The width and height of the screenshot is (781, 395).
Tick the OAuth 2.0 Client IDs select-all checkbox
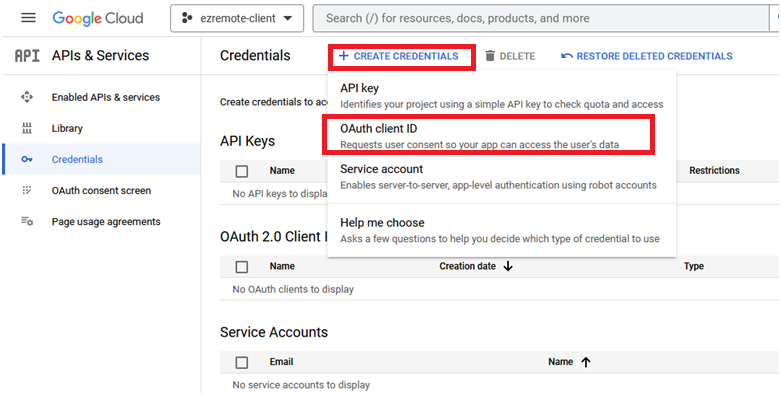(242, 267)
